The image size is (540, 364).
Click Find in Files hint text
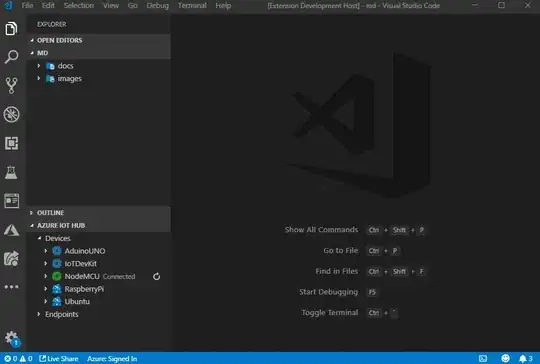click(337, 271)
